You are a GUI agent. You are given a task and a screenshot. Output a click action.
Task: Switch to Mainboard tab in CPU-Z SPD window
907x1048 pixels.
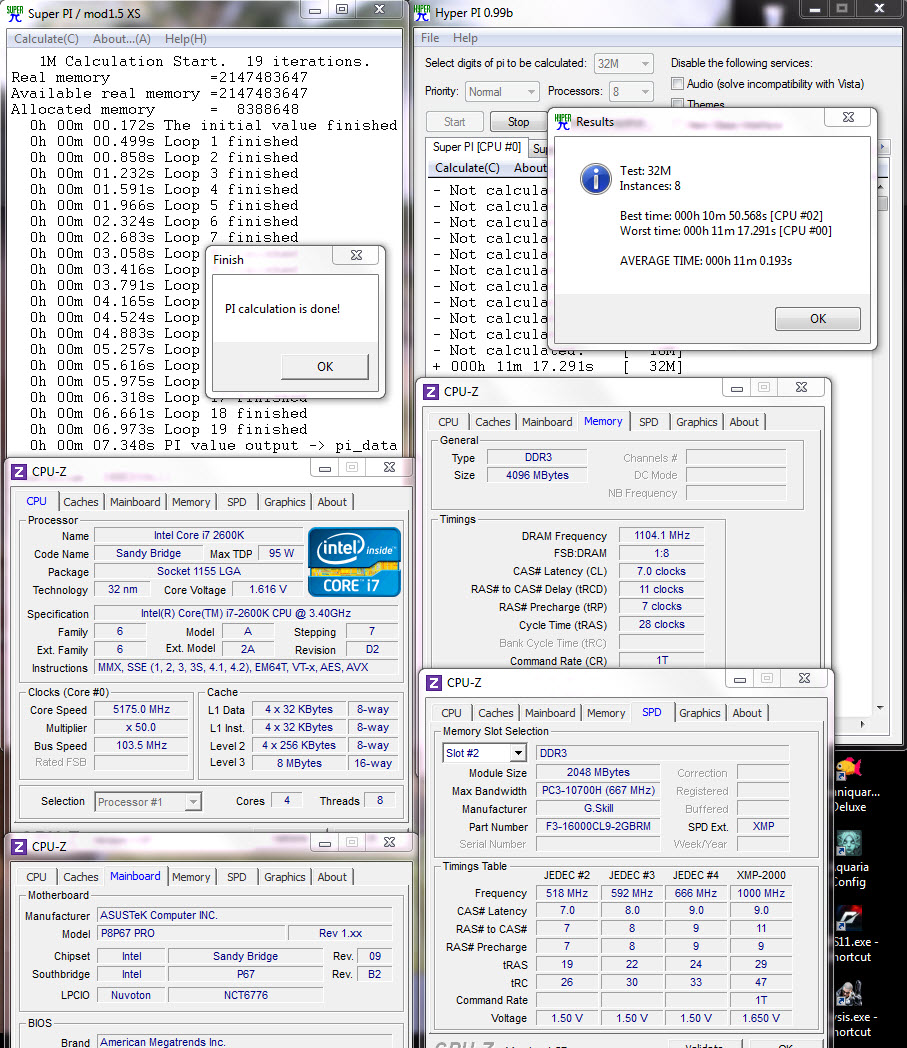pos(550,713)
